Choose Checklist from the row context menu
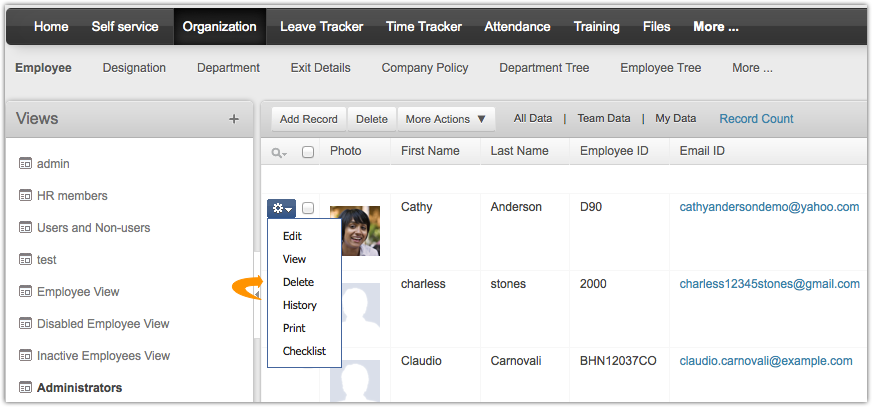This screenshot has width=872, height=407. coord(304,351)
